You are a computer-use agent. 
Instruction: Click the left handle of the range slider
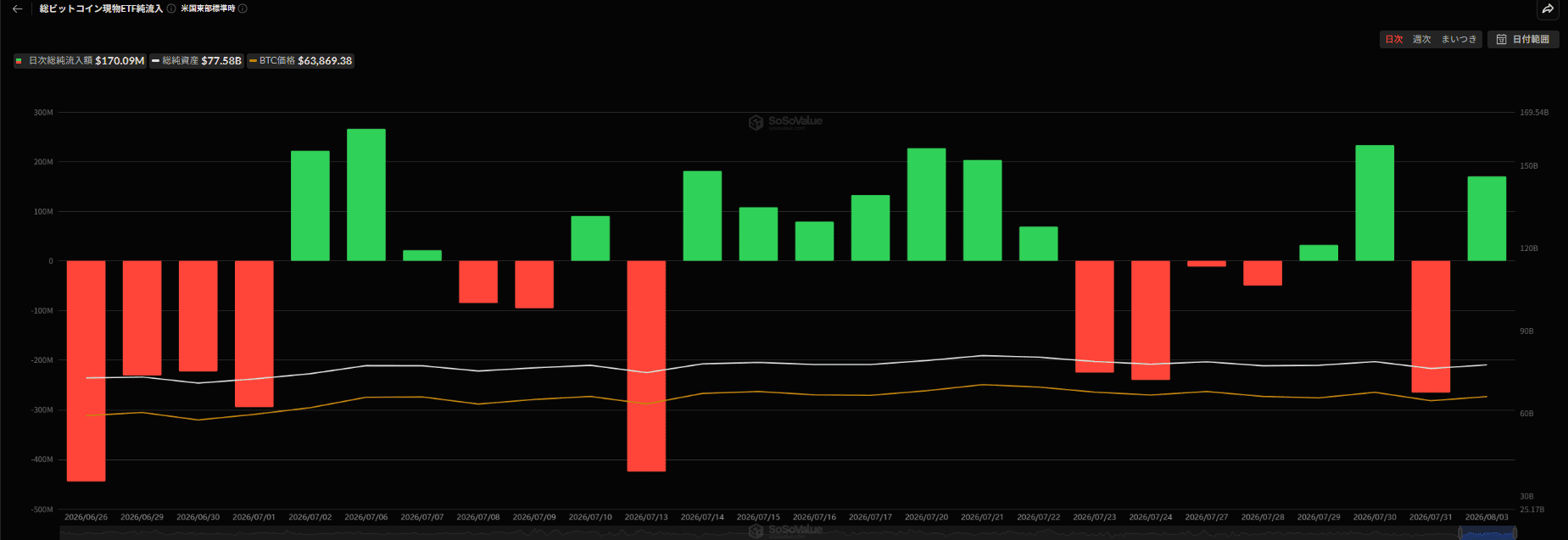click(x=1460, y=532)
